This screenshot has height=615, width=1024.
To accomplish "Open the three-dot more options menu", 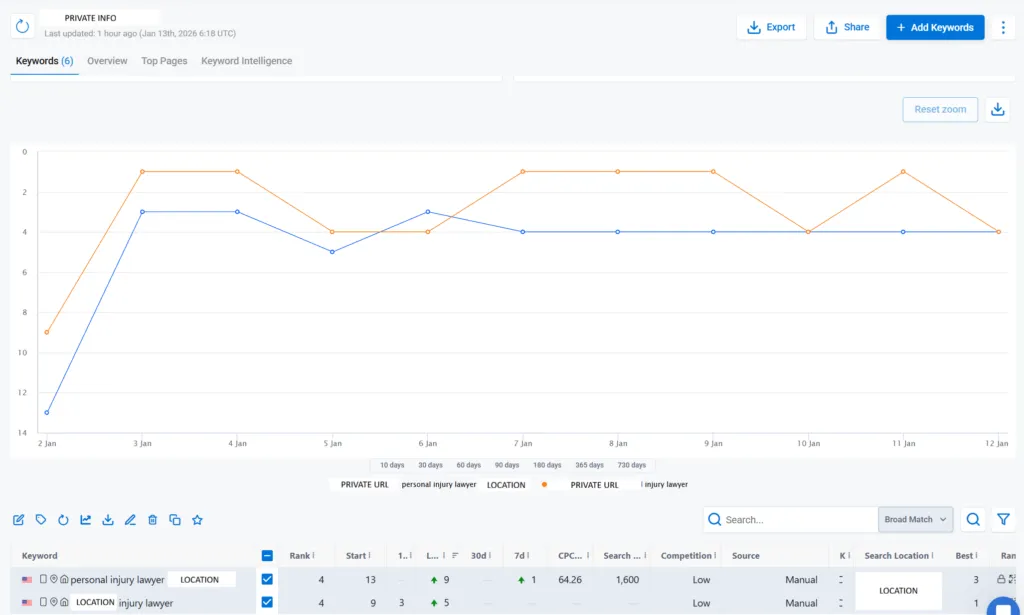I will pos(1003,27).
